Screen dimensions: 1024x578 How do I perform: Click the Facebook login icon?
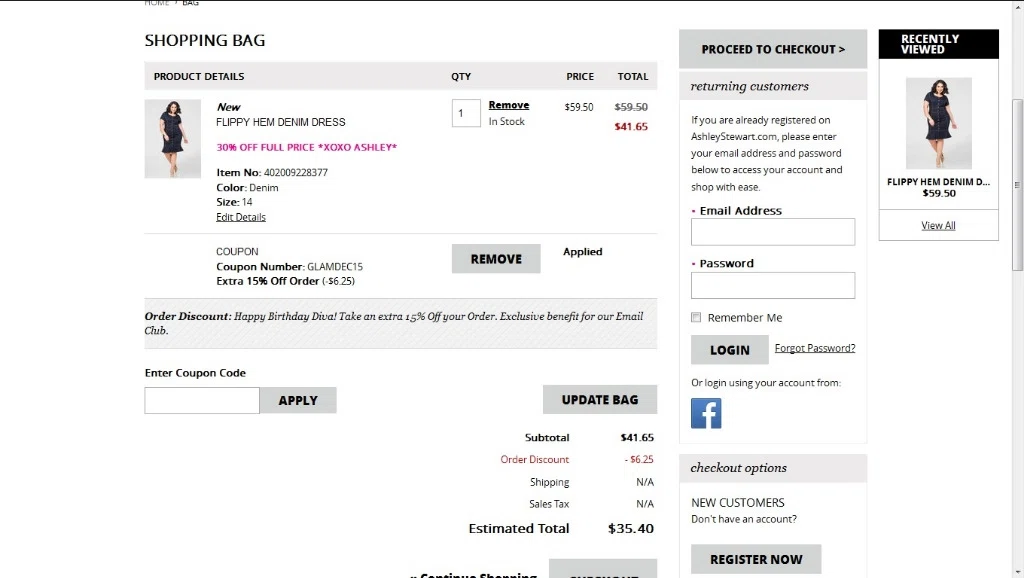tap(706, 413)
